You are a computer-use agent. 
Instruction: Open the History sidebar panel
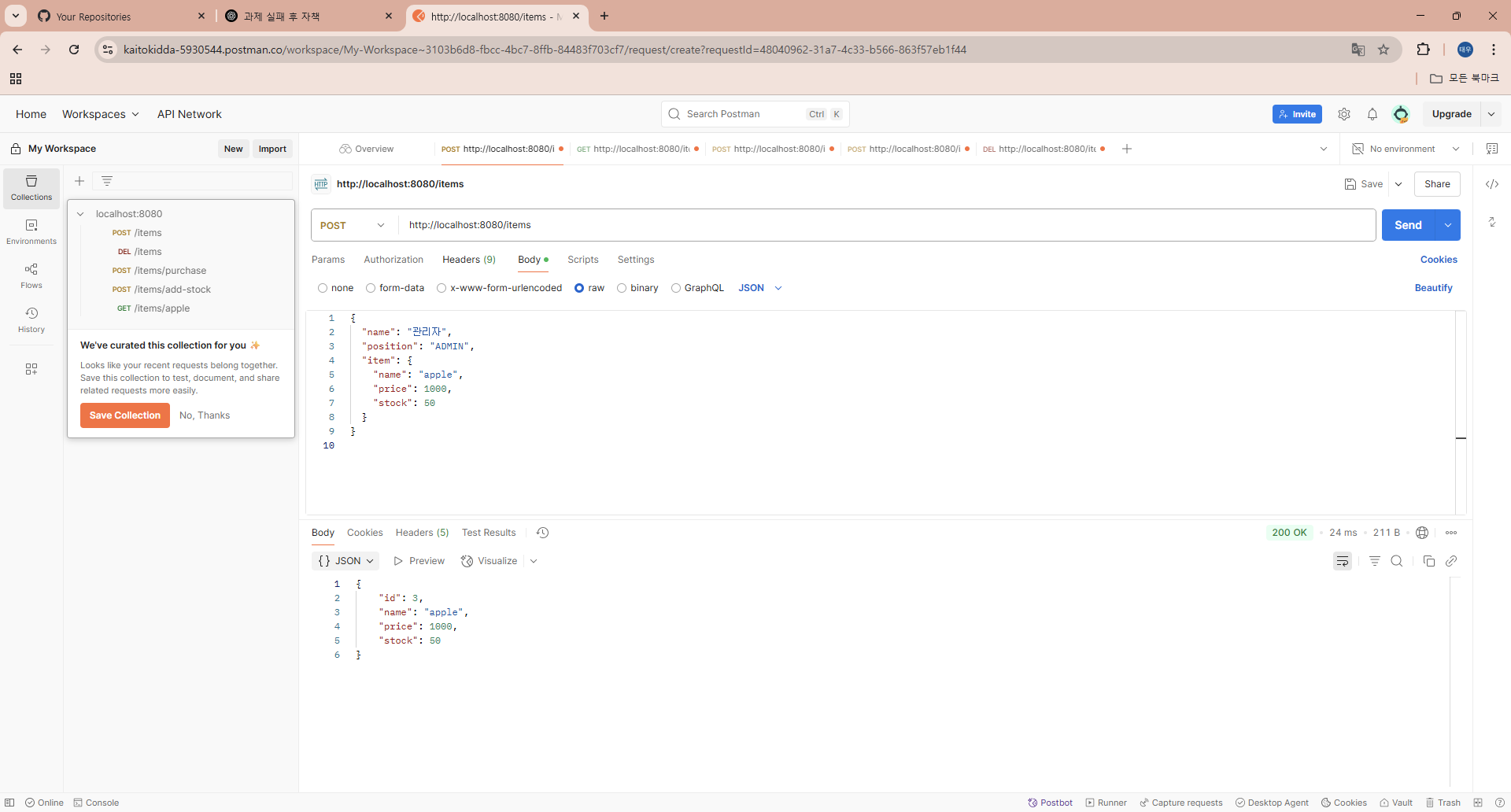click(x=31, y=320)
